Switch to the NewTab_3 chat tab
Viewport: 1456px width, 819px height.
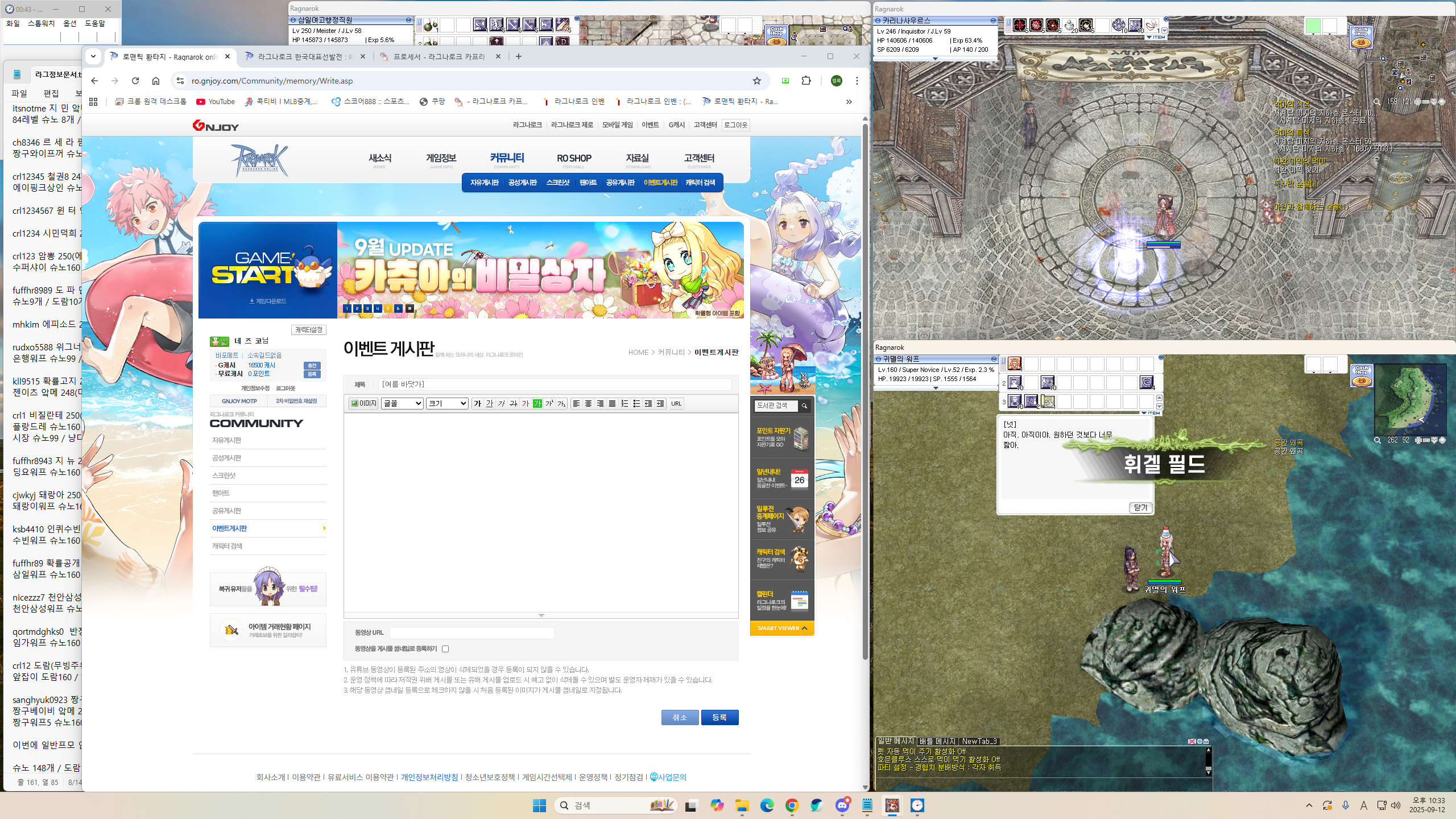pyautogui.click(x=979, y=741)
